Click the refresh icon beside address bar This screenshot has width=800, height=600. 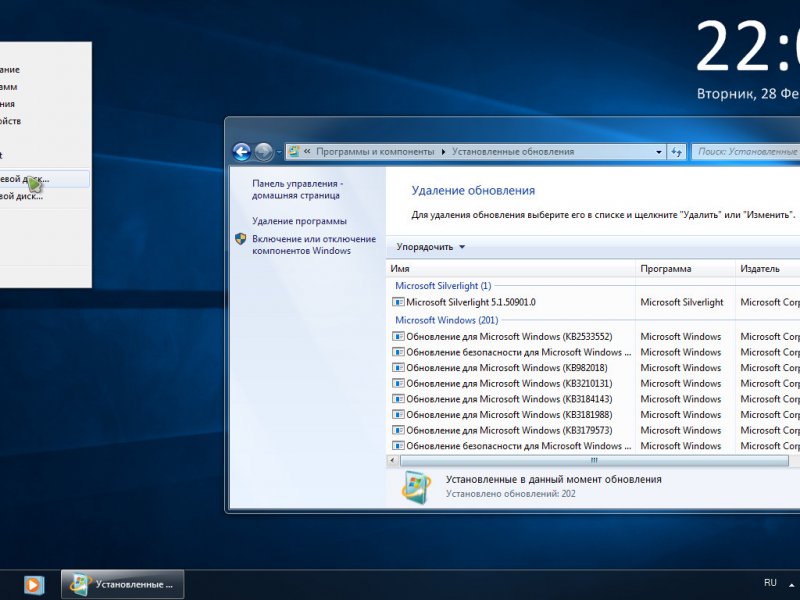tap(676, 152)
